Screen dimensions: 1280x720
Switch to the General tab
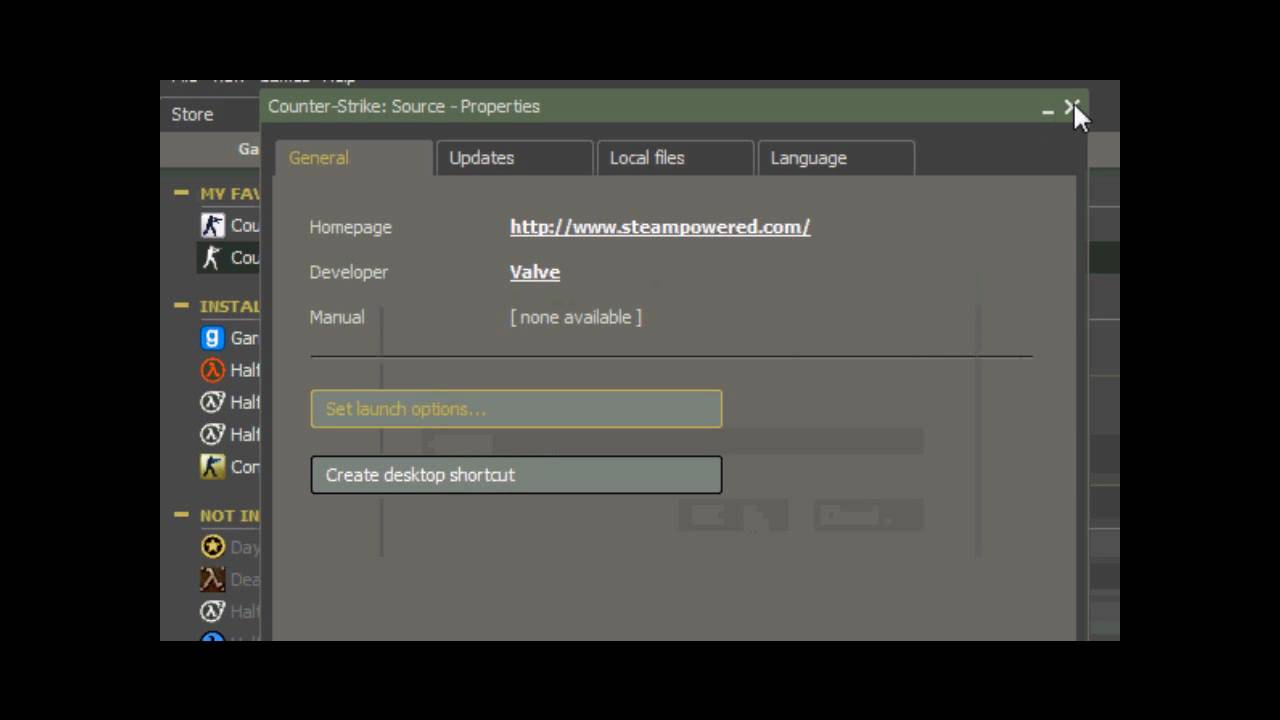(353, 158)
